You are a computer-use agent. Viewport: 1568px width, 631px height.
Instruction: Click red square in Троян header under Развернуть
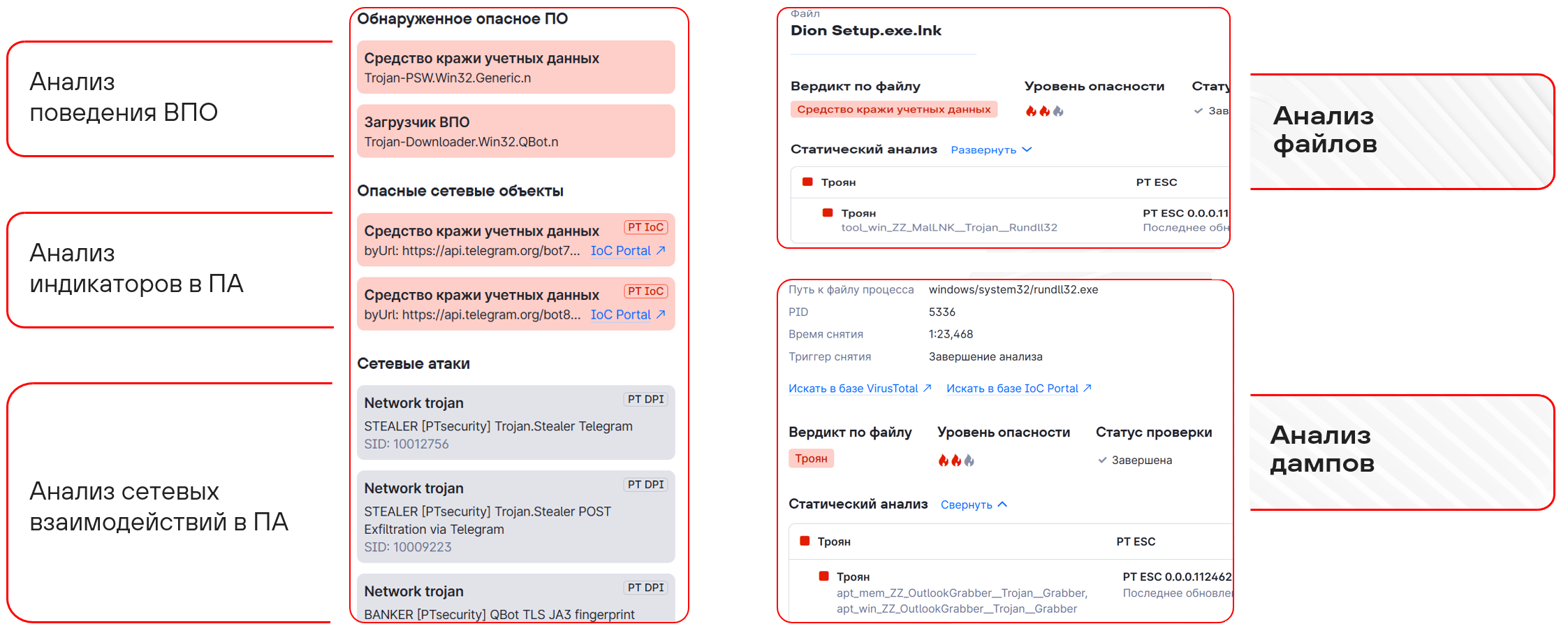point(807,182)
